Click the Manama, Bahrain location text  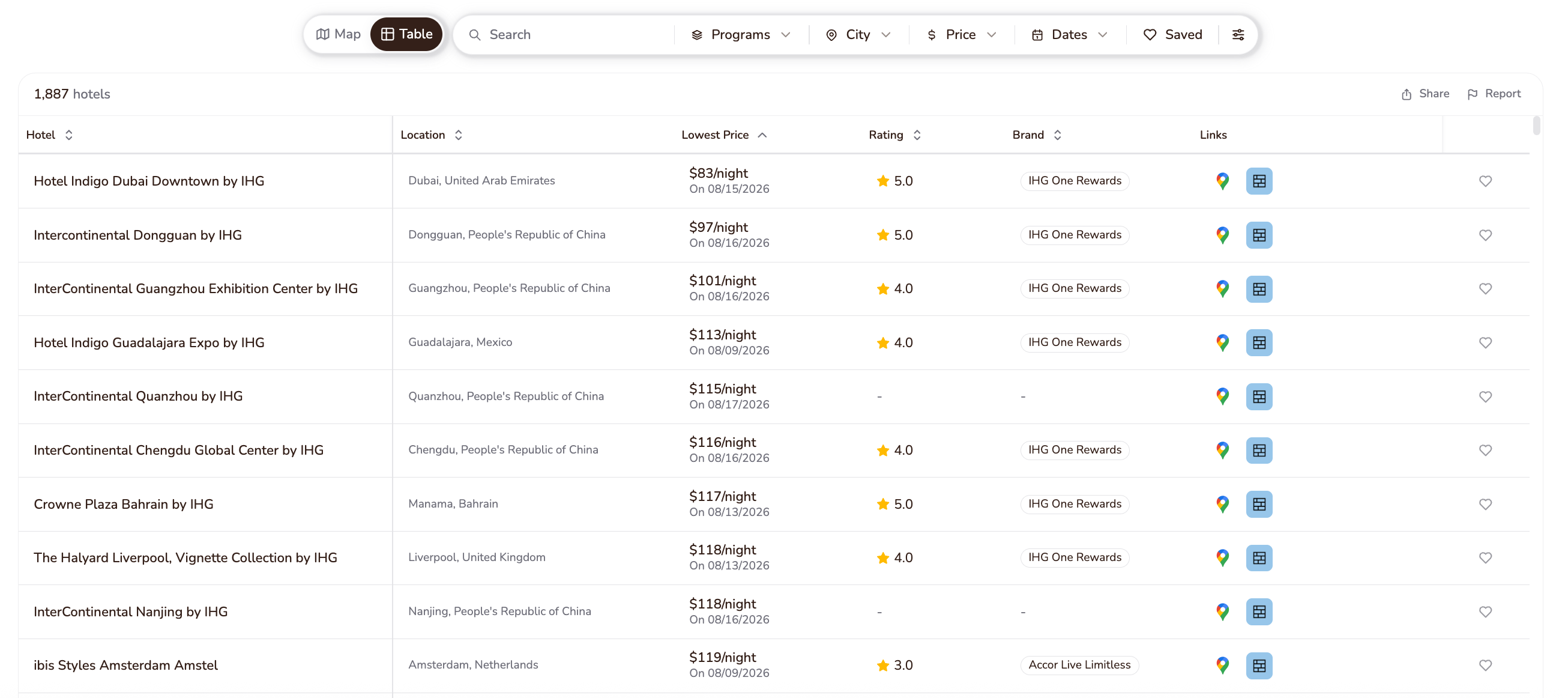(453, 505)
